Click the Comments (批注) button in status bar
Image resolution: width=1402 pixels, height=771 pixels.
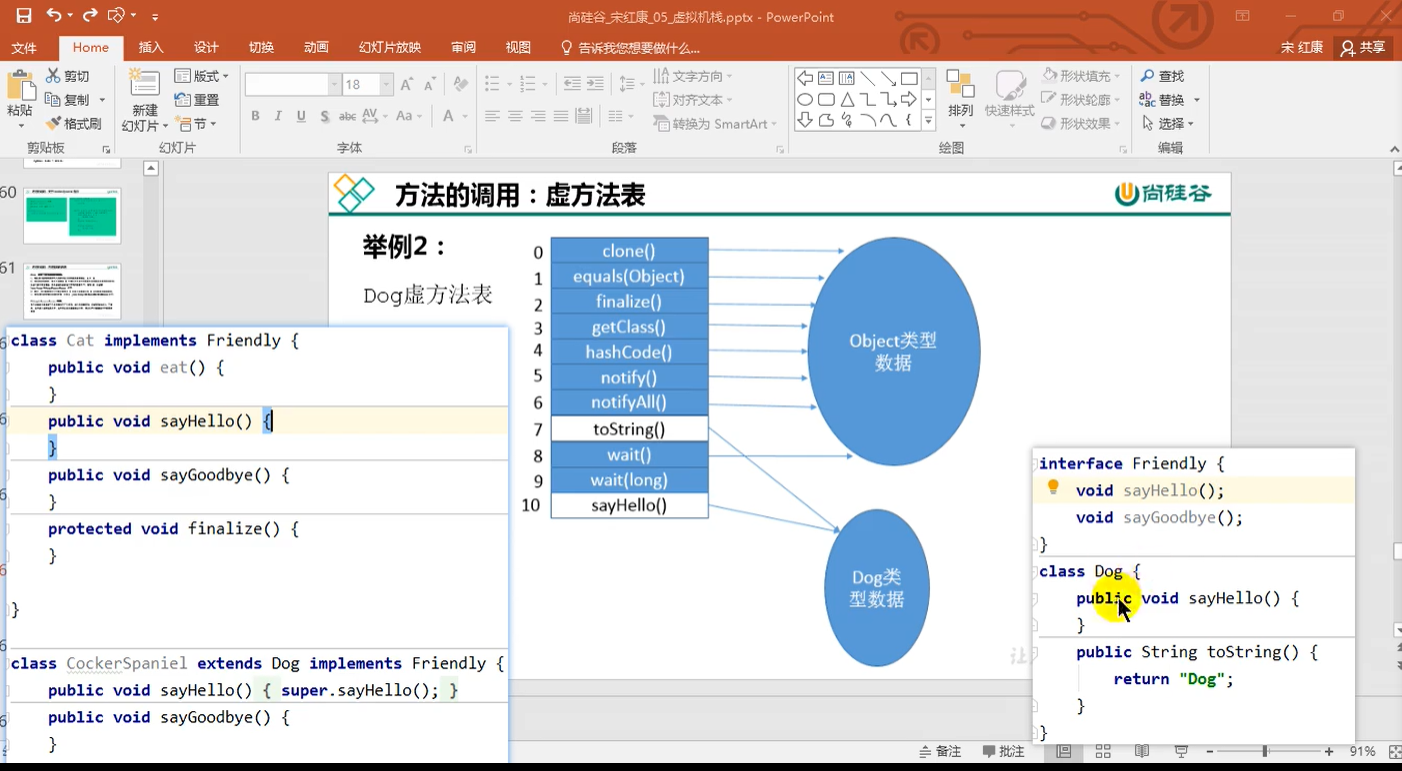click(x=1003, y=751)
